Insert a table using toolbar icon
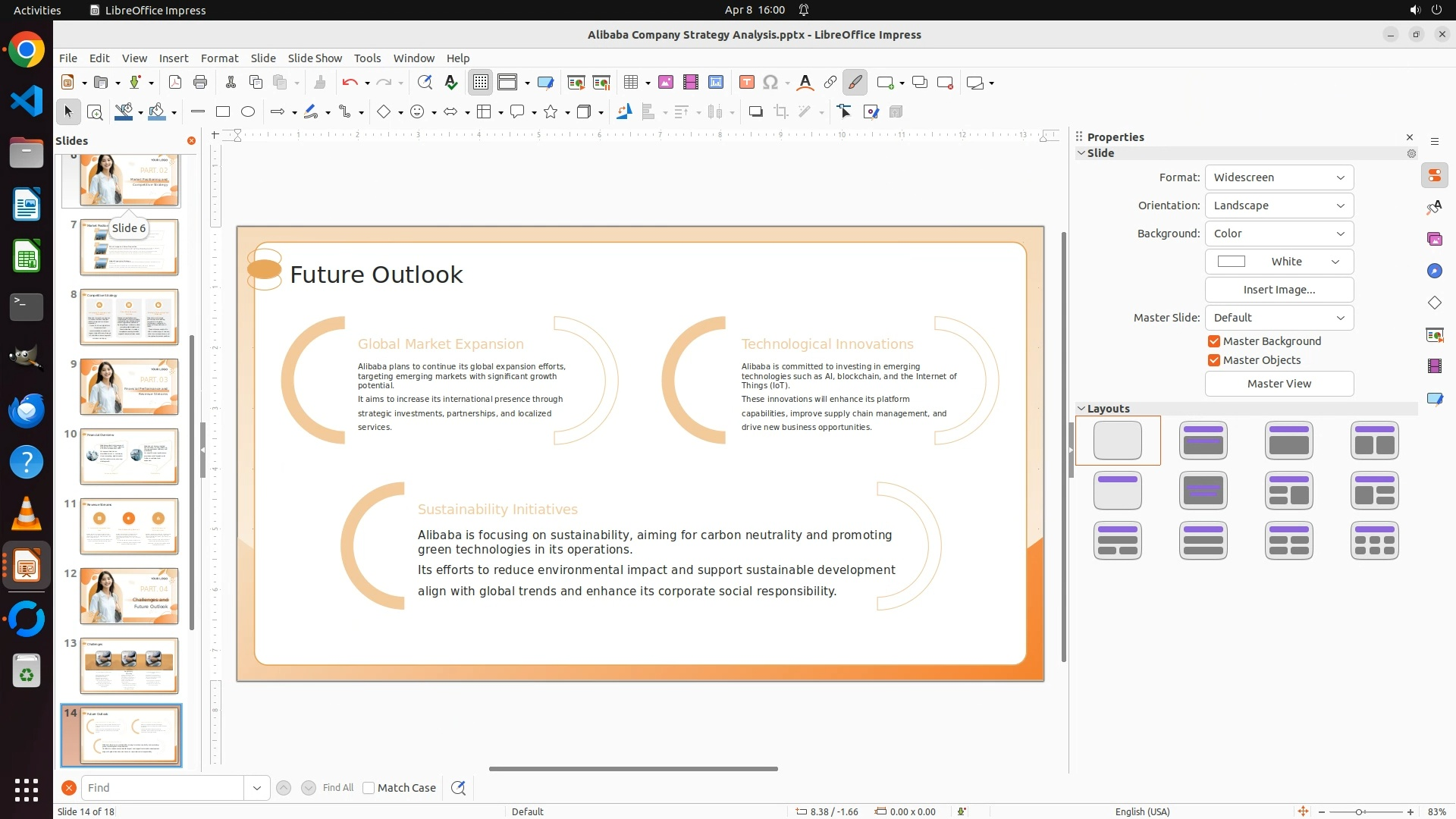This screenshot has height=819, width=1456. click(x=630, y=83)
